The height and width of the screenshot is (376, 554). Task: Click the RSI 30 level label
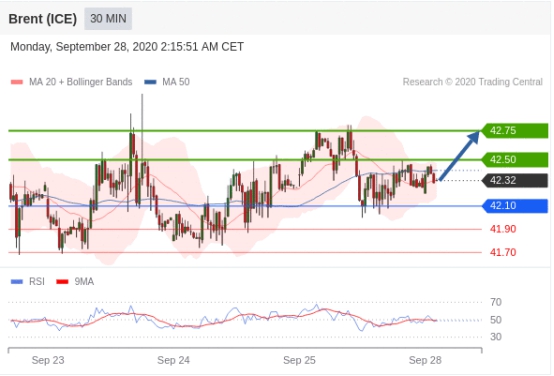496,337
